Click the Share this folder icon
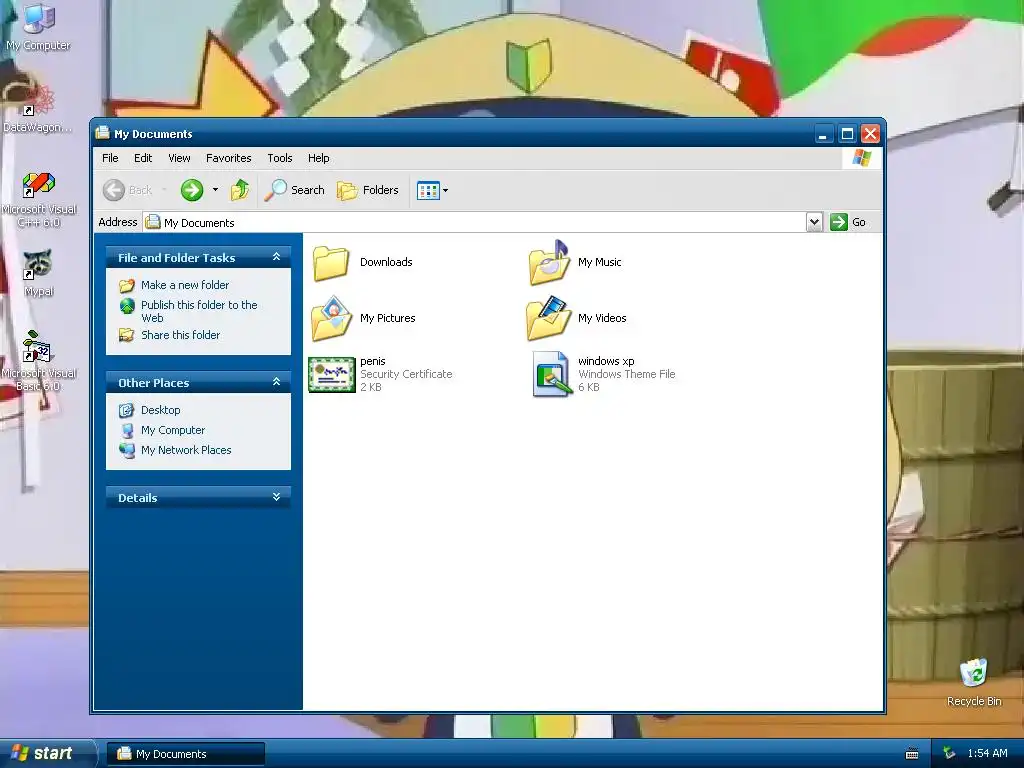 [127, 335]
